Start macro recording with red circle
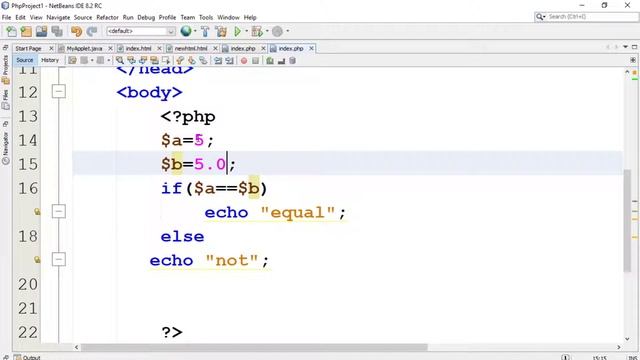Screen dimensions: 640x360 click(244, 61)
